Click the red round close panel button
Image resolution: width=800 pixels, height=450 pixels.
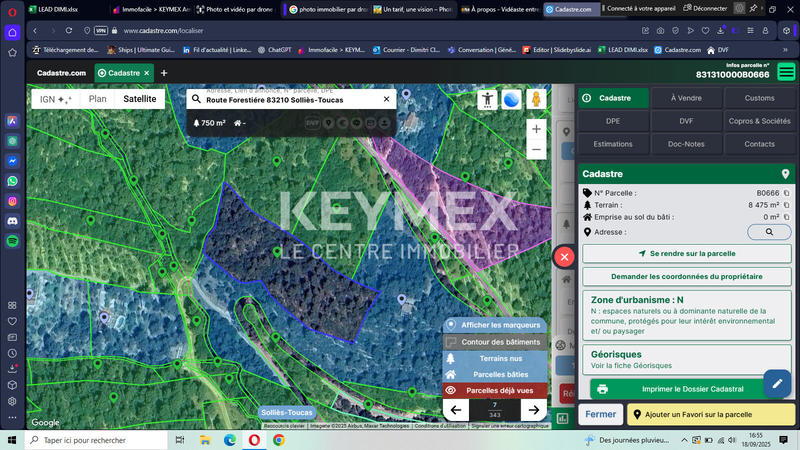click(564, 256)
